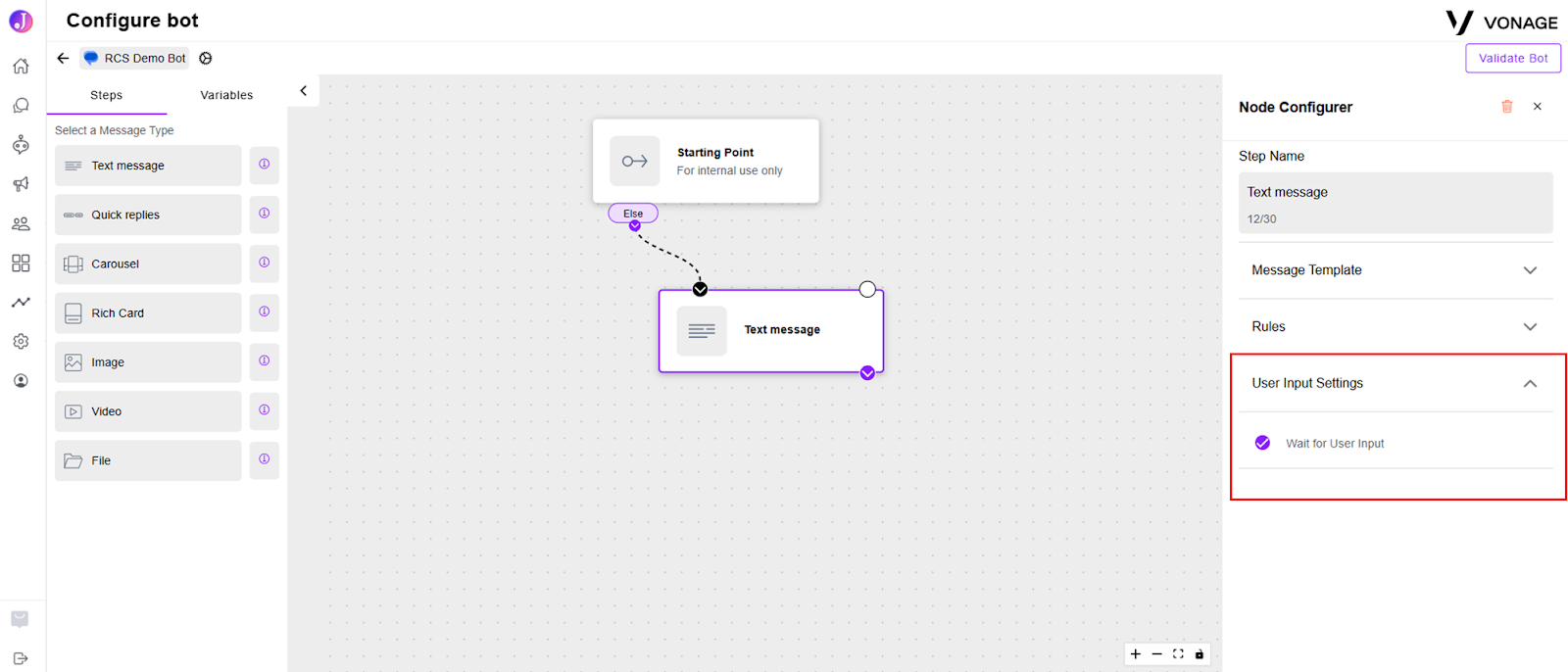The image size is (1568, 672).
Task: Collapse the steps panel with the arrow
Action: tap(304, 91)
